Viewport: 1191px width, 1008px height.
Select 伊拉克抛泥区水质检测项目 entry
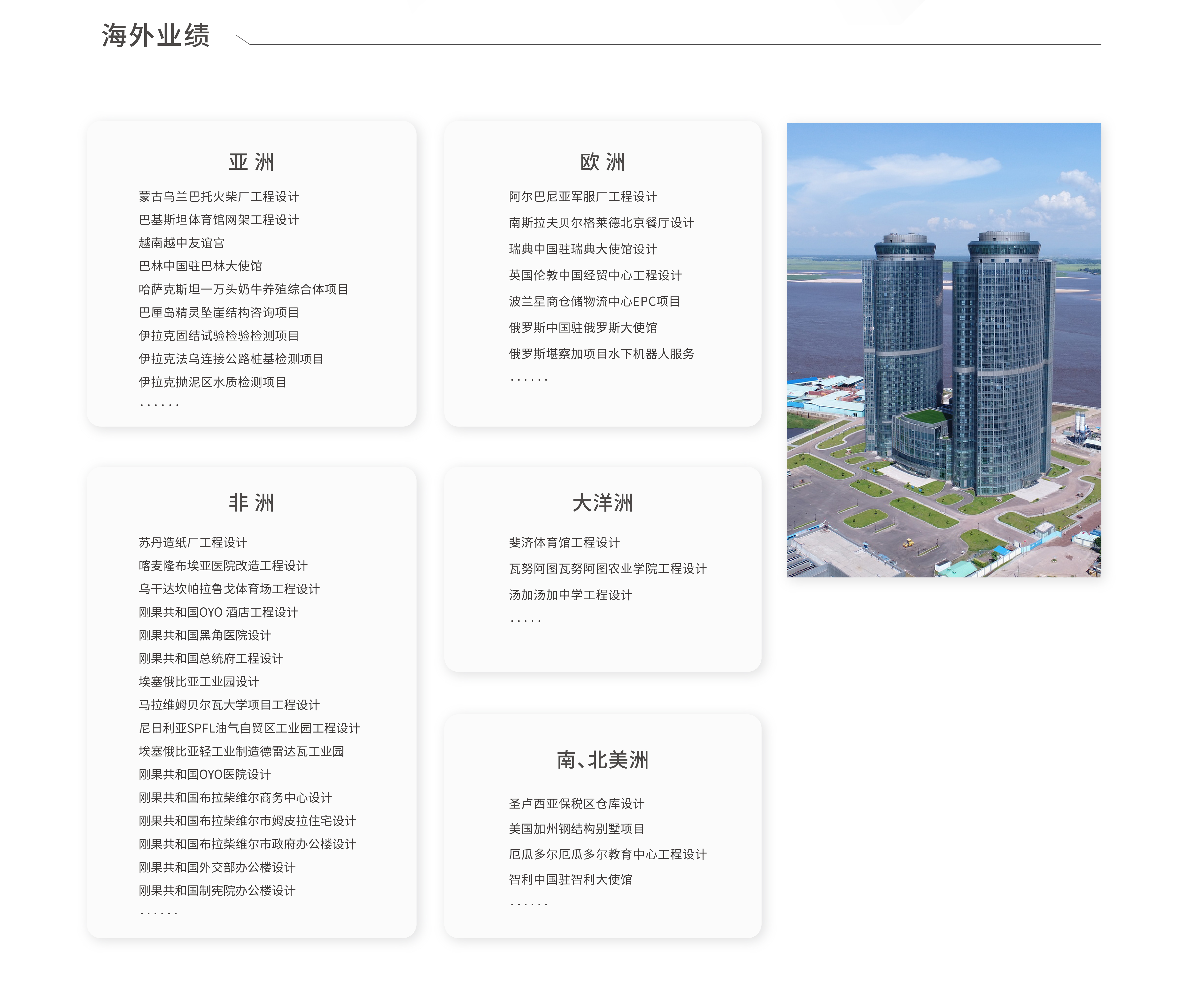[212, 382]
